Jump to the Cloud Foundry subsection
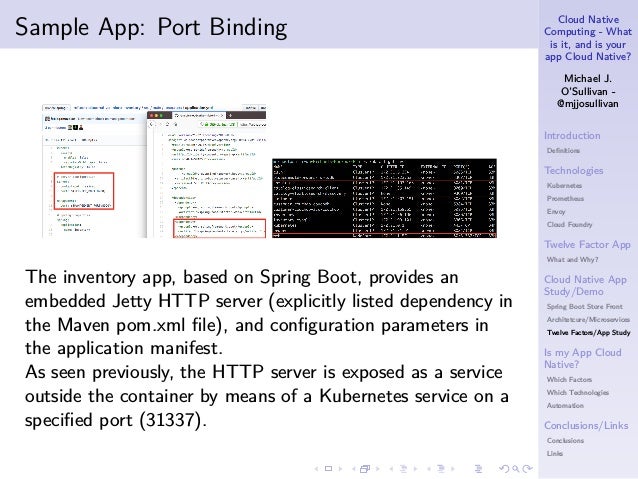This screenshot has height=479, width=638. [x=569, y=225]
